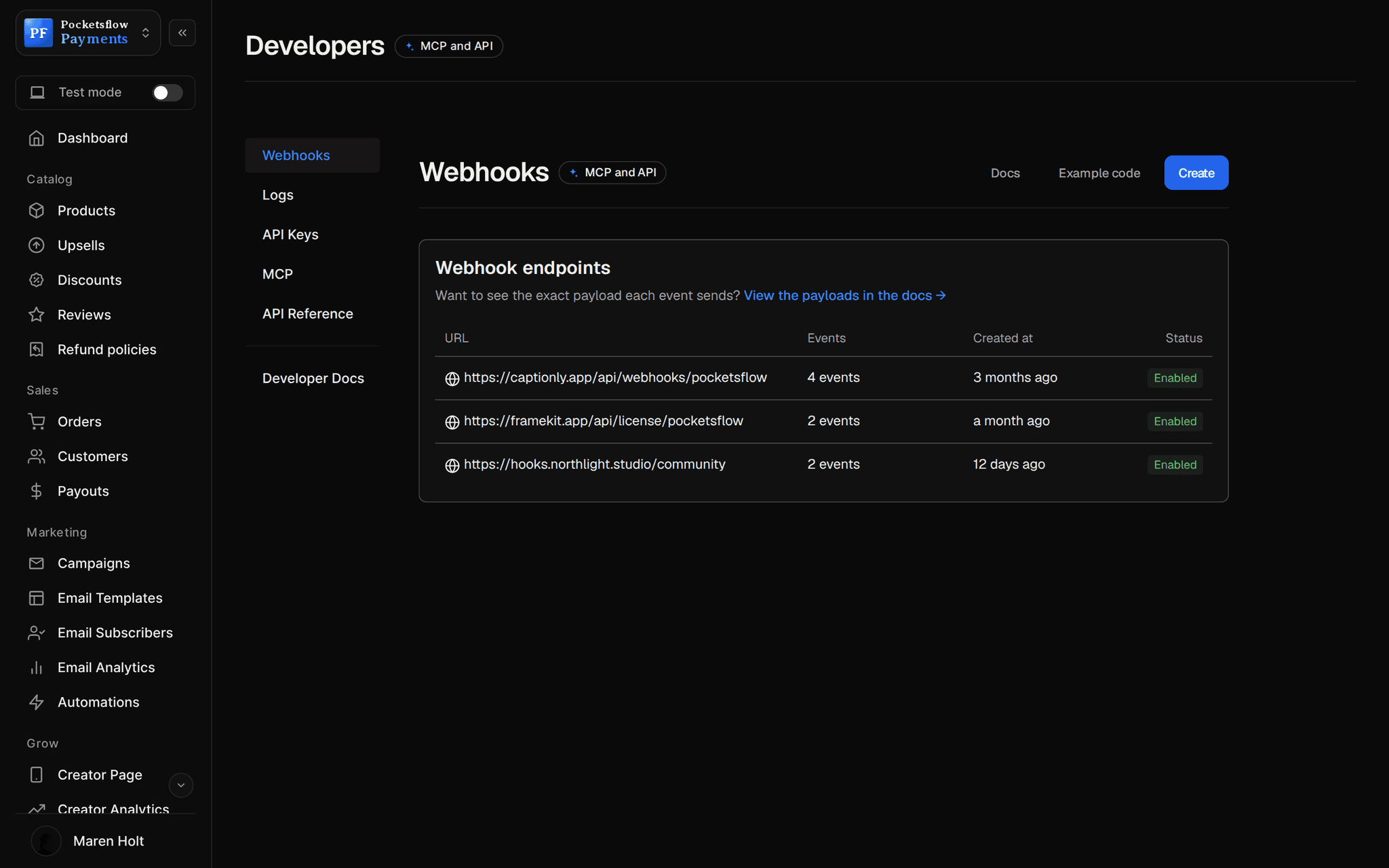The image size is (1389, 868).
Task: Click the Orders cart icon
Action: (37, 422)
